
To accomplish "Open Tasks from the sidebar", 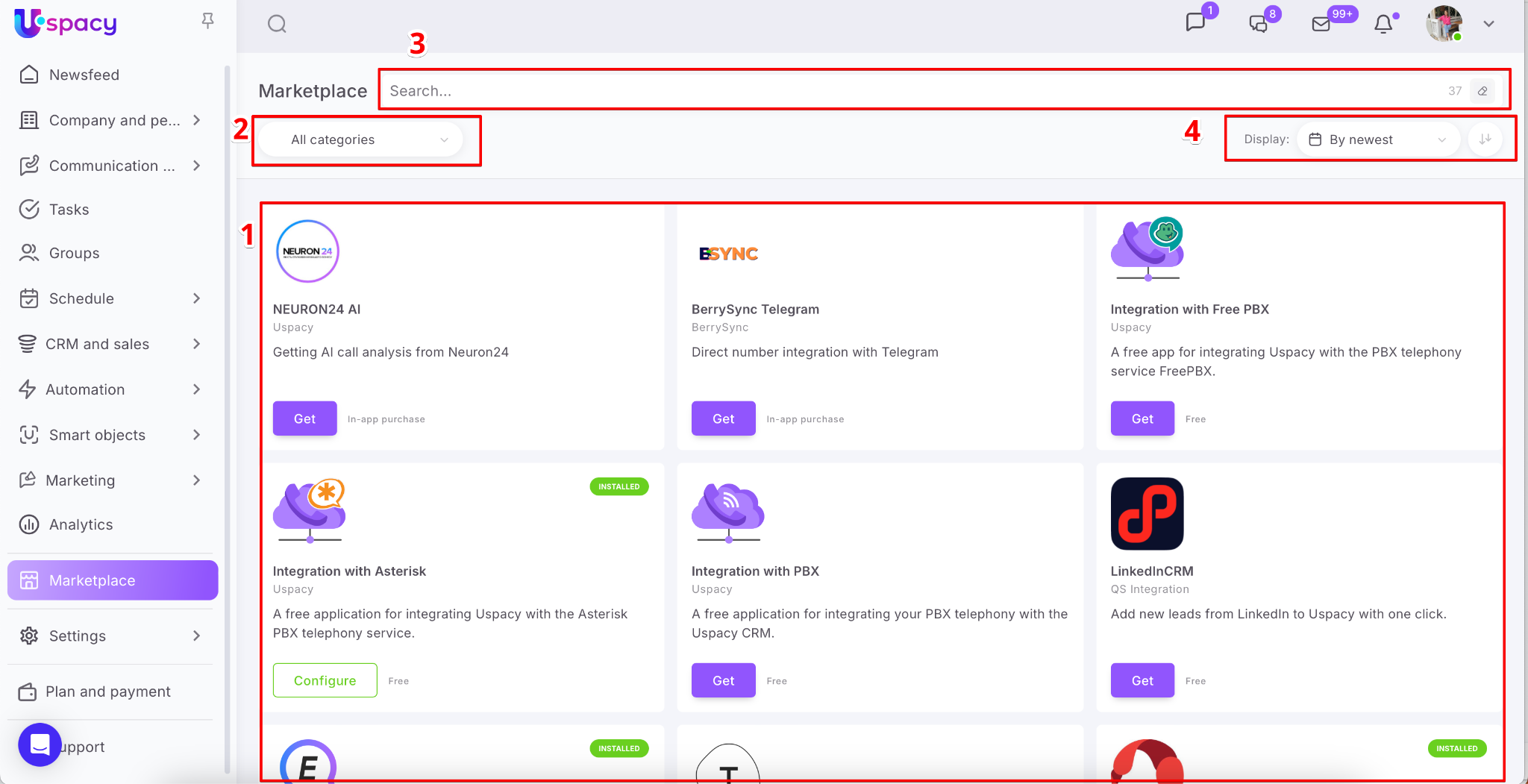I will (69, 210).
